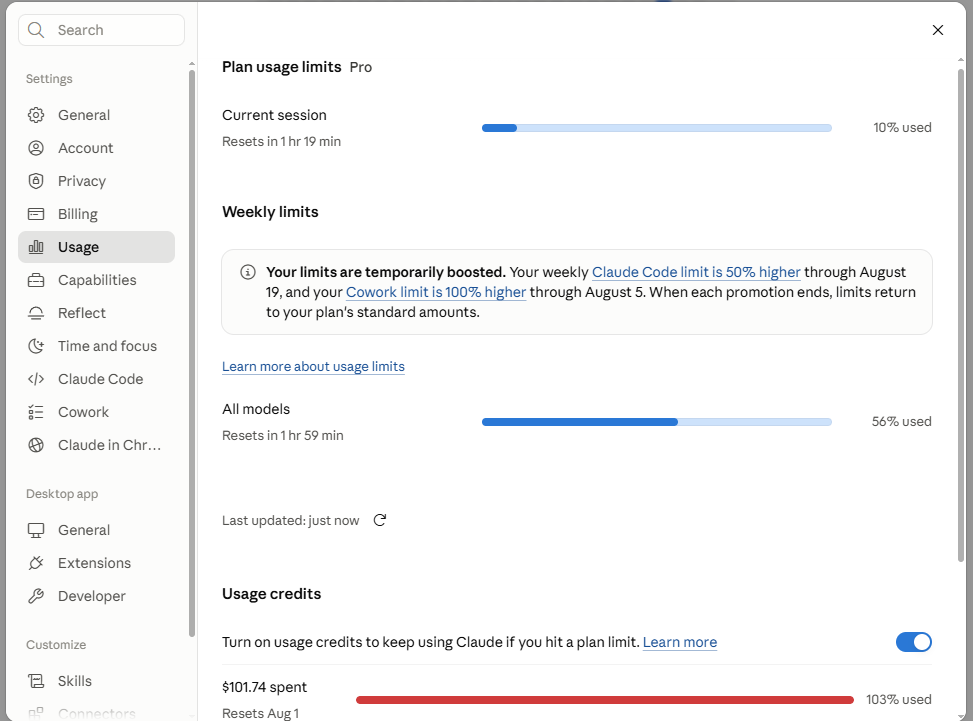The width and height of the screenshot is (973, 721).
Task: Click the '103% used' label
Action: (x=899, y=699)
